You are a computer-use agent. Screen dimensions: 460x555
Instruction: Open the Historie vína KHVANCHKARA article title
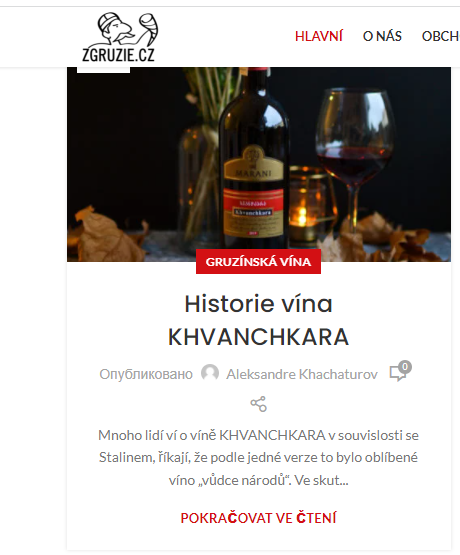point(258,320)
